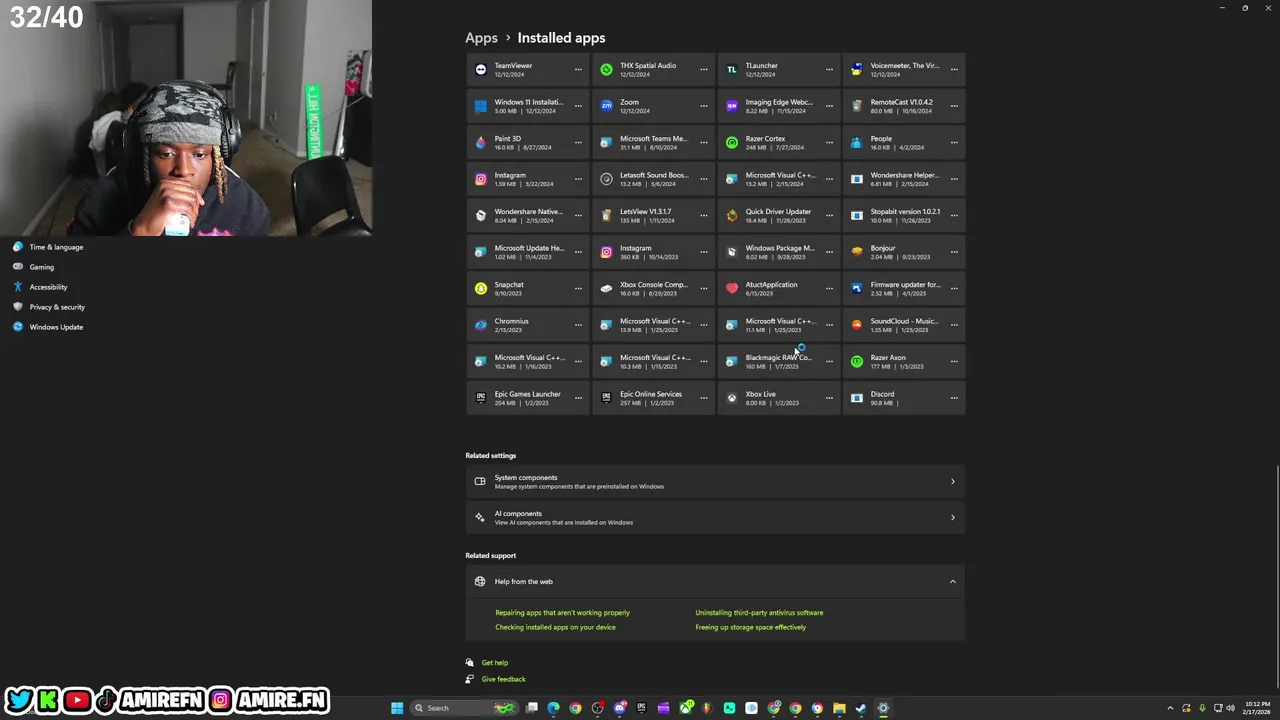Click the TLauncher app icon
The width and height of the screenshot is (1280, 720).
click(732, 70)
